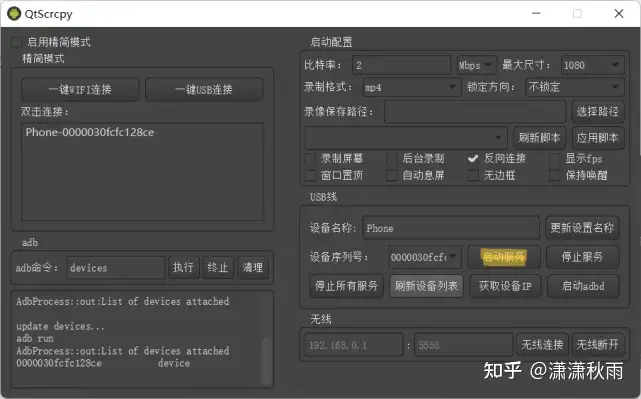Click the 停止所有服务 button
This screenshot has width=641, height=399.
346,286
